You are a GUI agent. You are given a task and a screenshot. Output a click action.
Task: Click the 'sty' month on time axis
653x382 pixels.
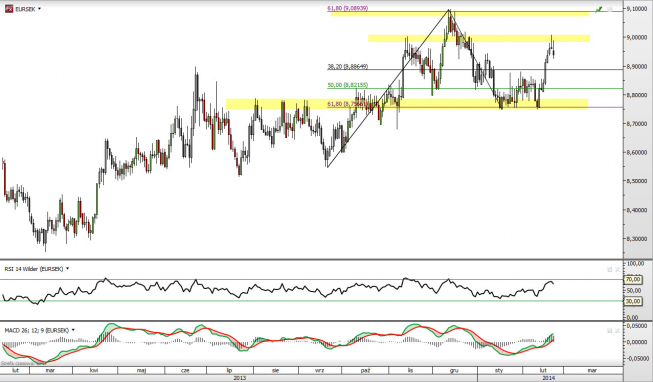[498, 370]
